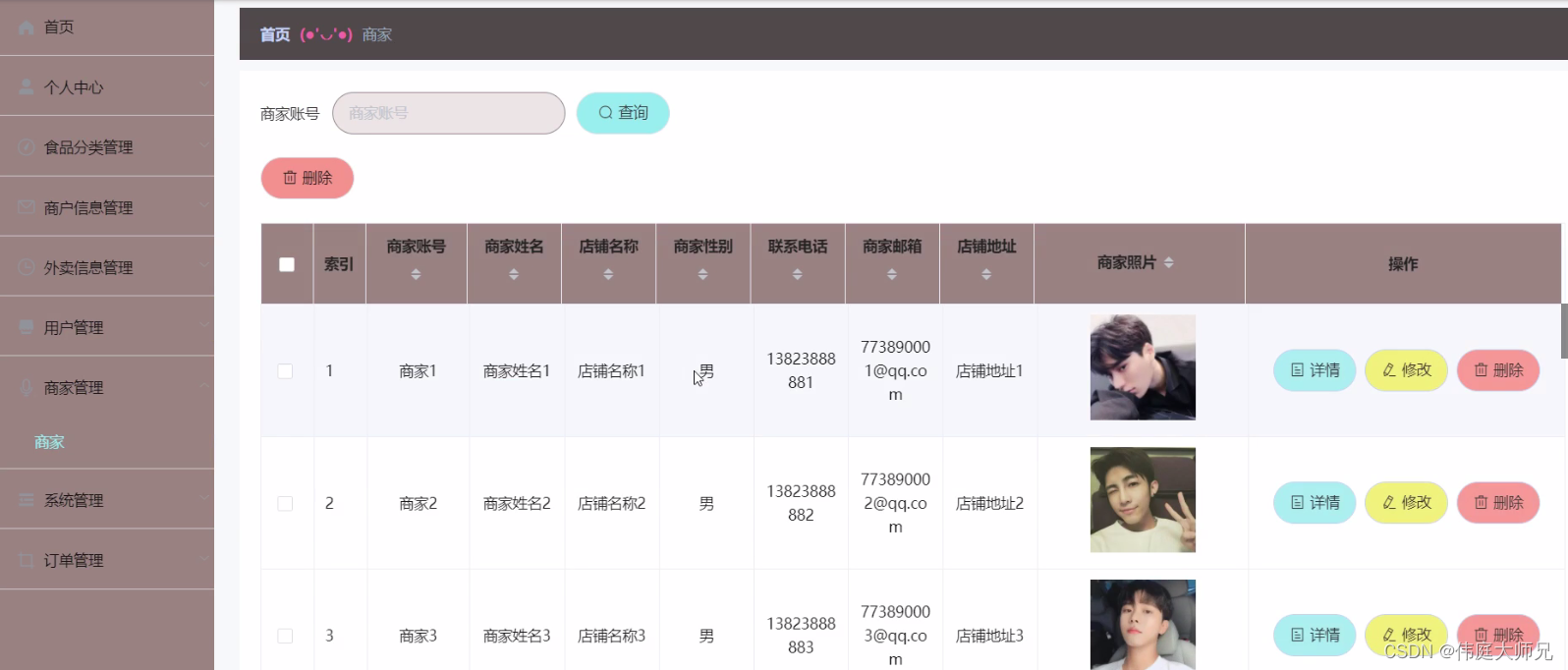Screen dimensions: 1568x670
Task: Click the 首页 breadcrumb link
Action: [x=275, y=34]
